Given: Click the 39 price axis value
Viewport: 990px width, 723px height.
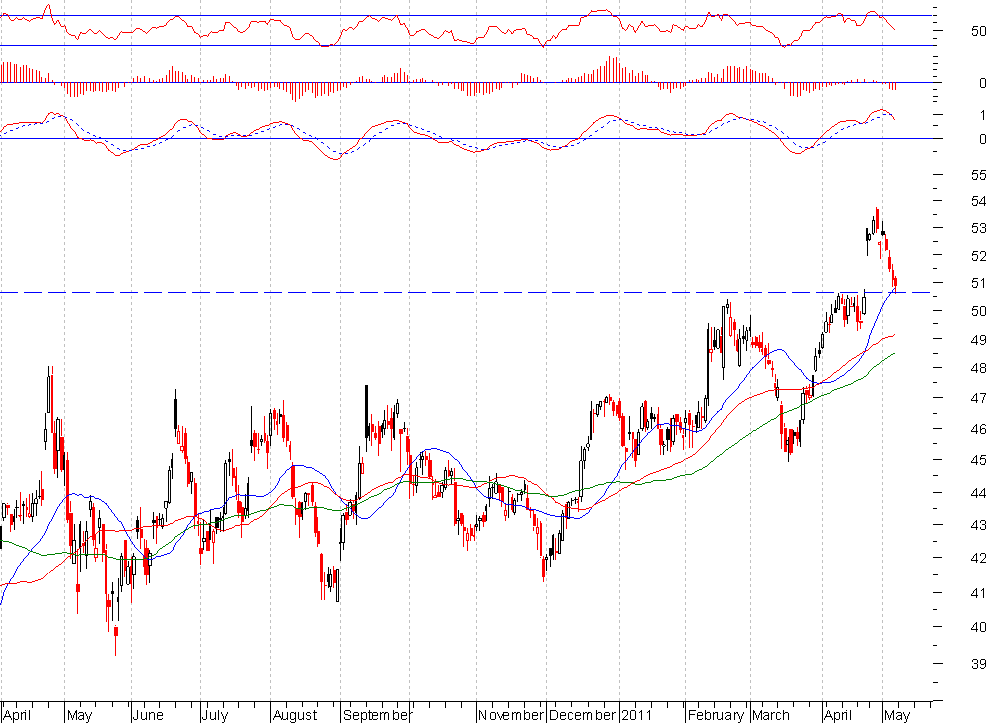Looking at the screenshot, I should coord(979,664).
